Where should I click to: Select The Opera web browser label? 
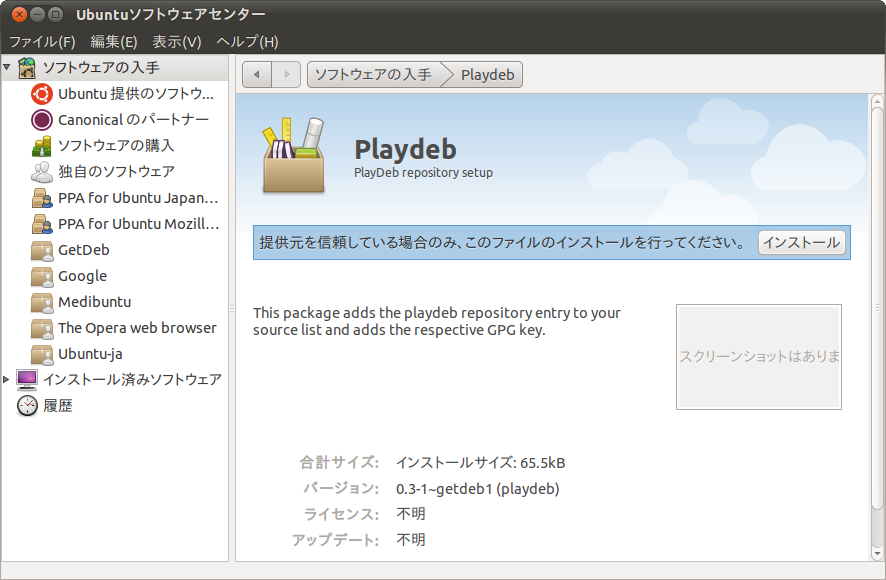point(137,328)
